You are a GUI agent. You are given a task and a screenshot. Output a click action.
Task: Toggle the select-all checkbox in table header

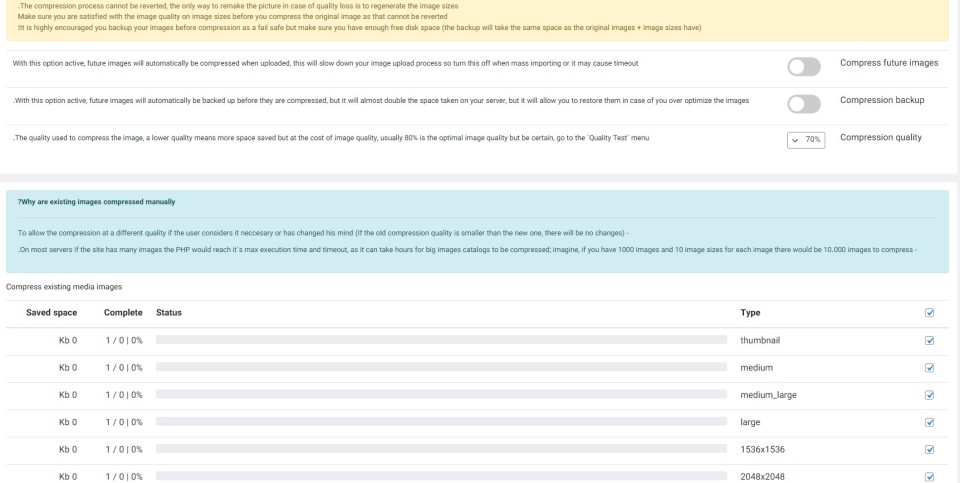pyautogui.click(x=930, y=313)
